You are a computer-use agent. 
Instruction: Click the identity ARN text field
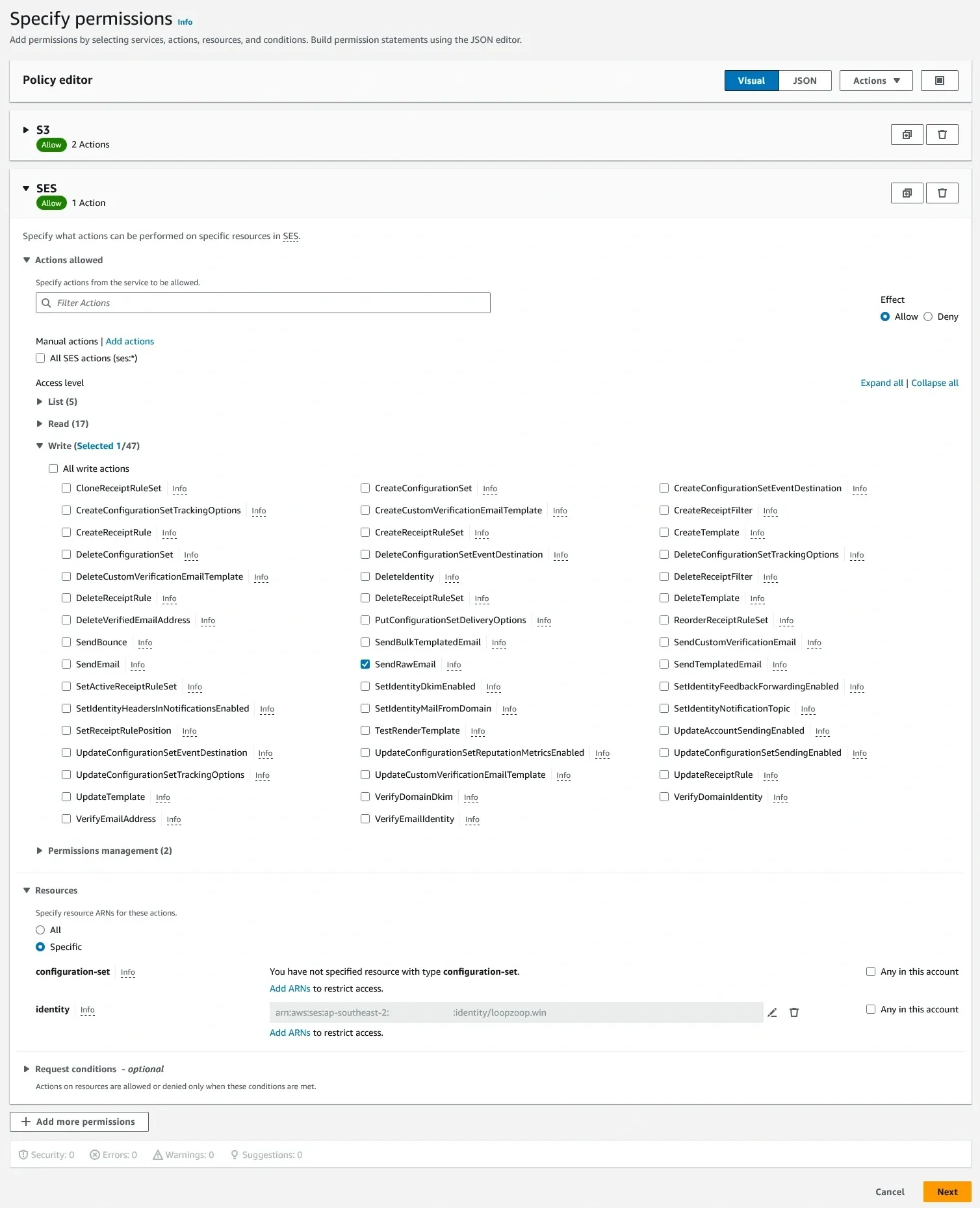point(517,1012)
